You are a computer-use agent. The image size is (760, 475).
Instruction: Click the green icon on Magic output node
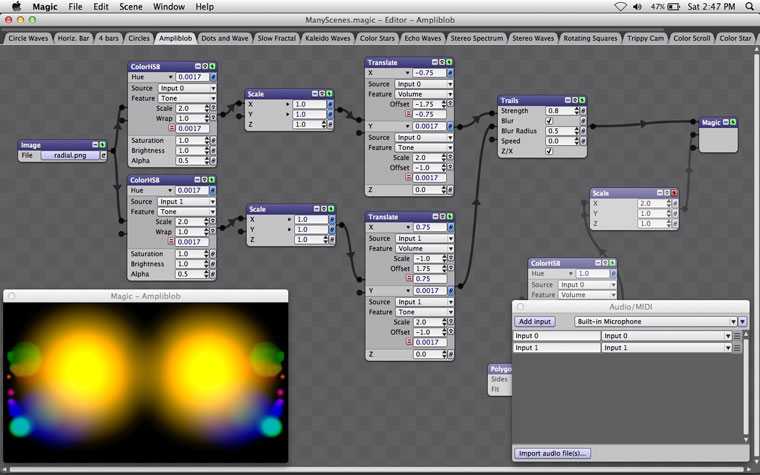pyautogui.click(x=733, y=122)
